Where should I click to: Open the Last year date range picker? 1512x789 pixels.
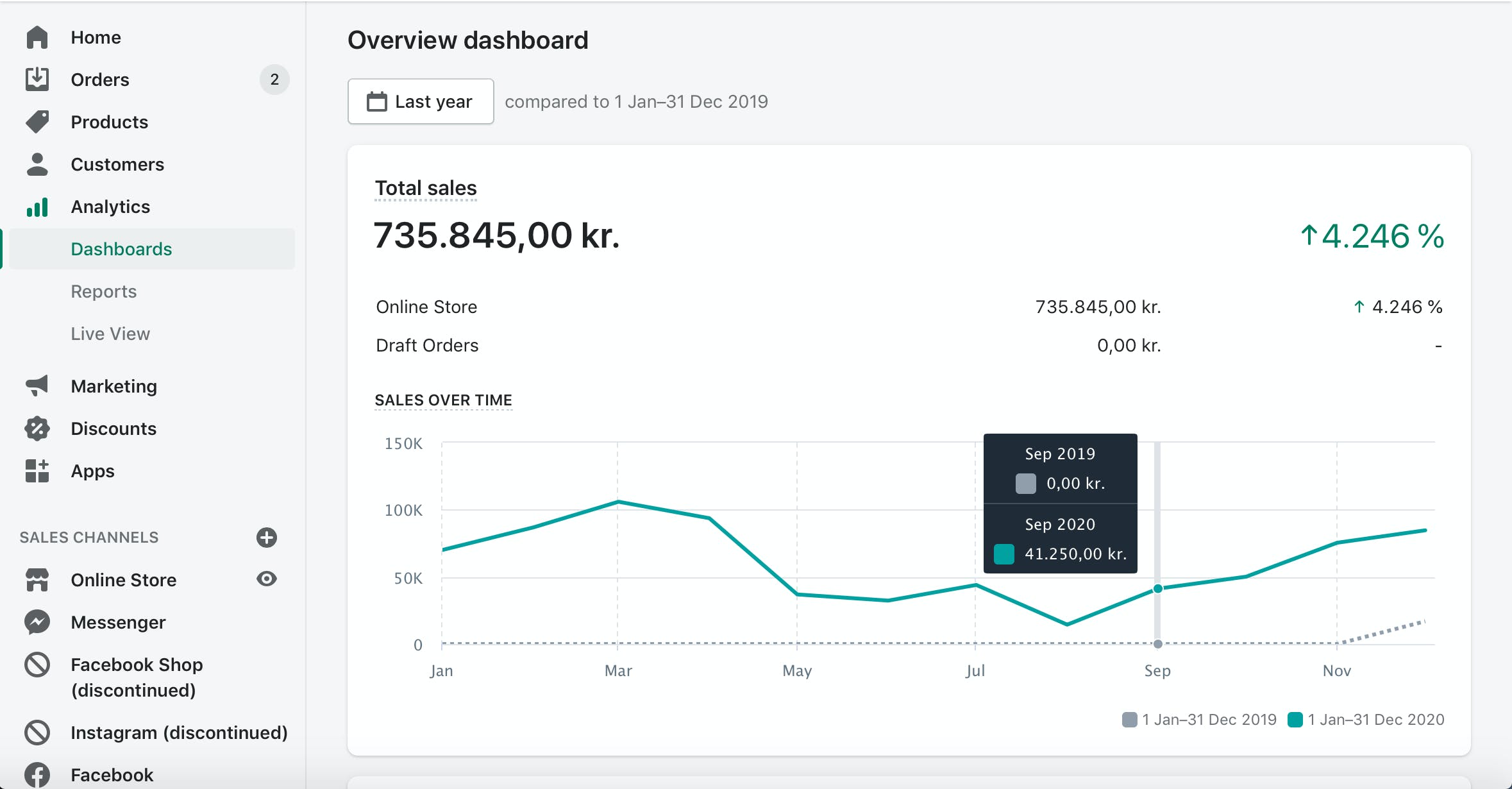click(x=421, y=101)
